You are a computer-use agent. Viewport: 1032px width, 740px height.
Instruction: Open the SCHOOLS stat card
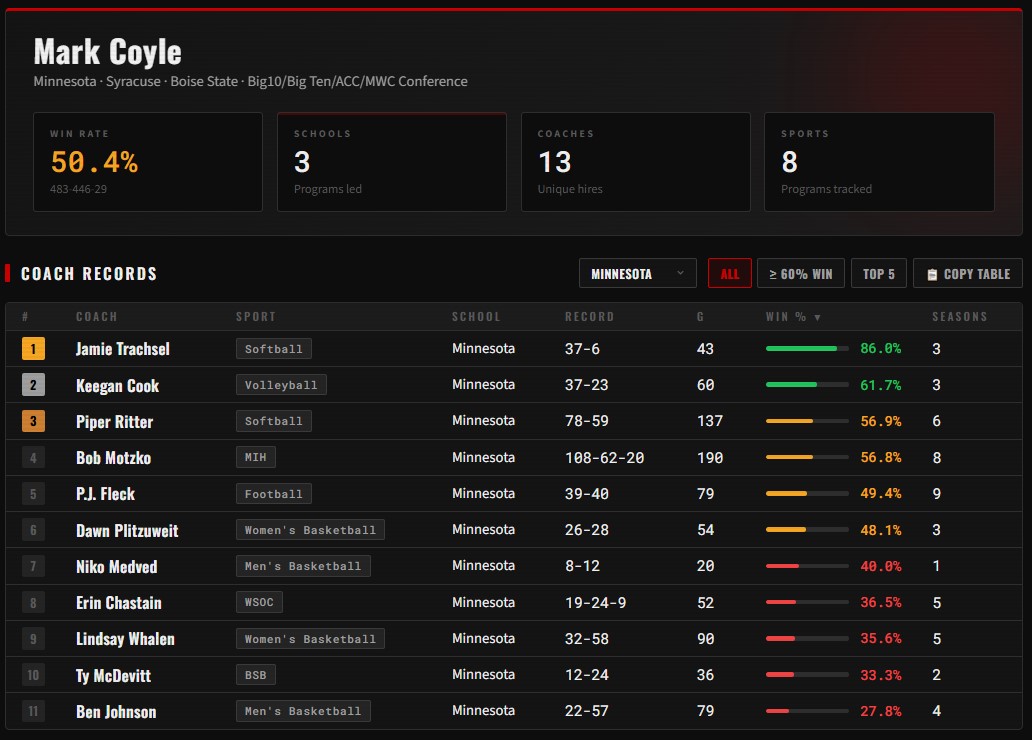pos(392,162)
